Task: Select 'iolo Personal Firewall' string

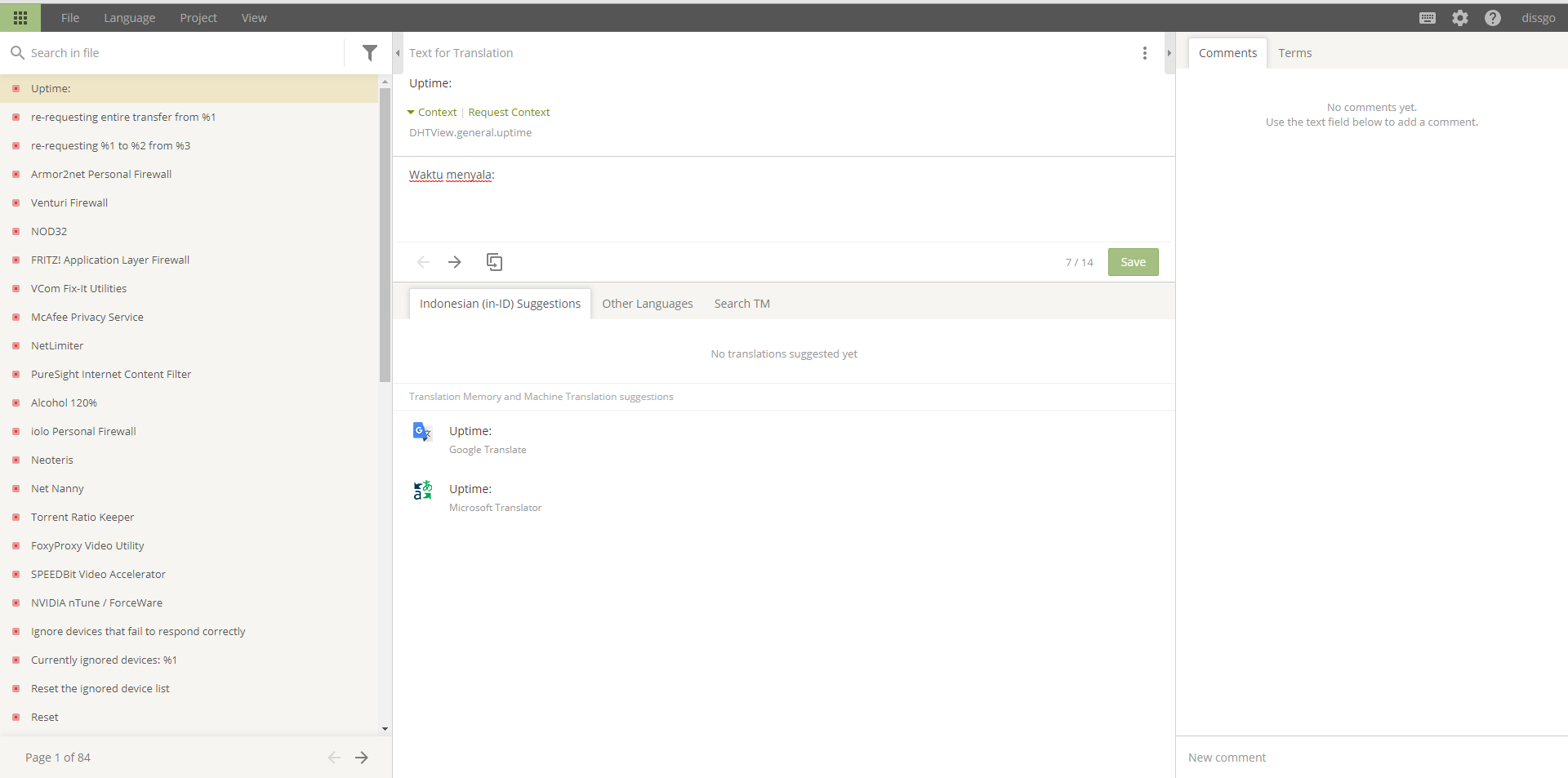Action: point(189,431)
